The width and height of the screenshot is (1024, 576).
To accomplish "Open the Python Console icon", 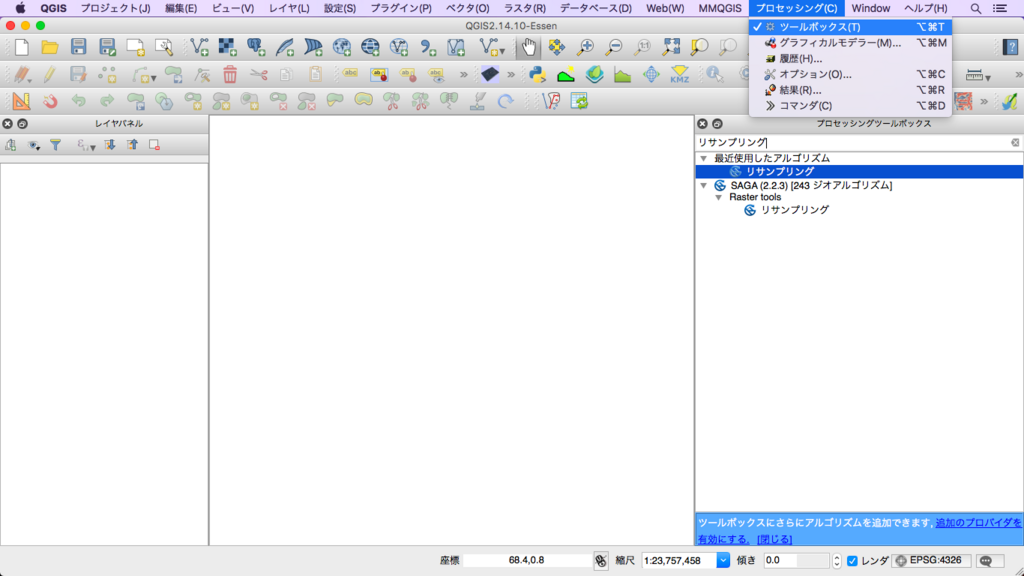I will tap(537, 74).
